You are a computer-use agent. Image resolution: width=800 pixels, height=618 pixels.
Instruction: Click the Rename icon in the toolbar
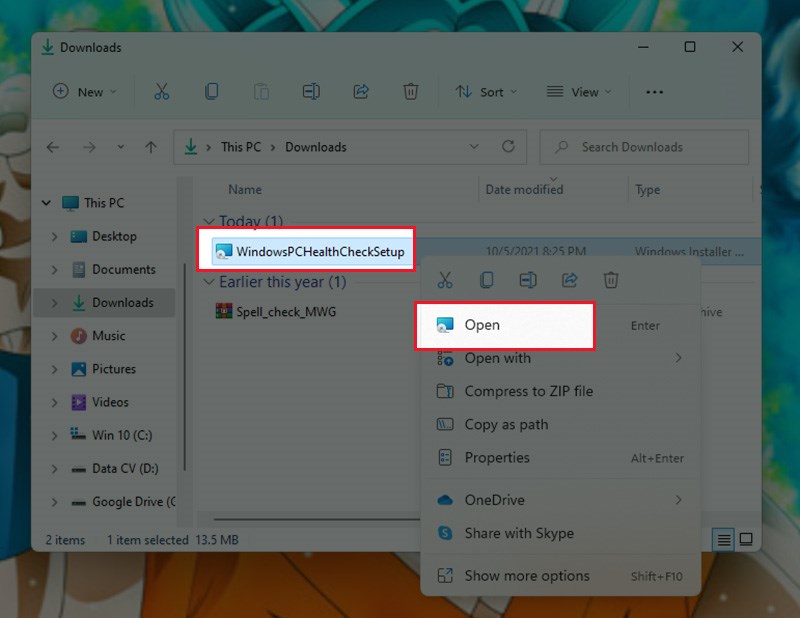pyautogui.click(x=311, y=92)
